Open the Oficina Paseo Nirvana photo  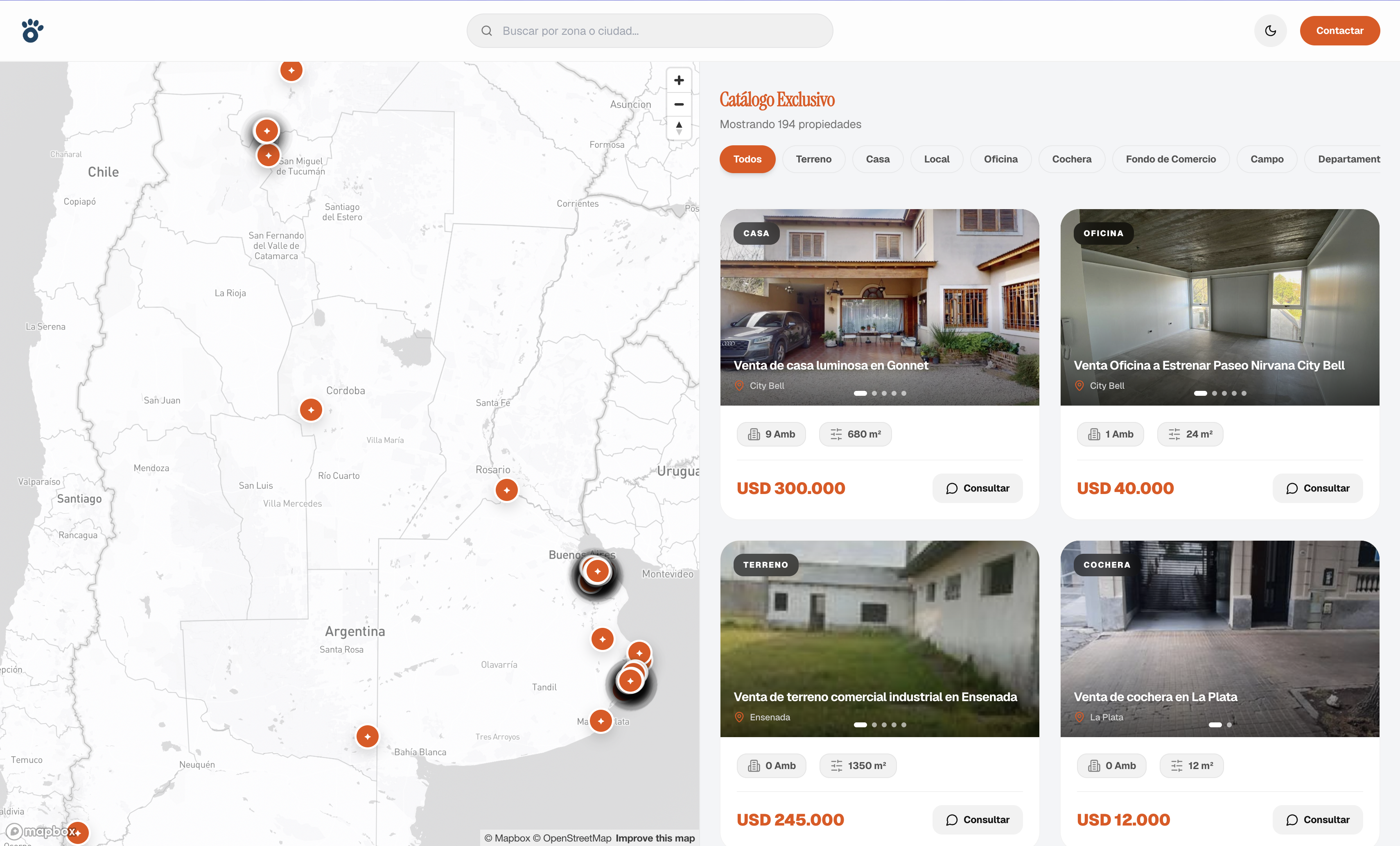(x=1219, y=307)
